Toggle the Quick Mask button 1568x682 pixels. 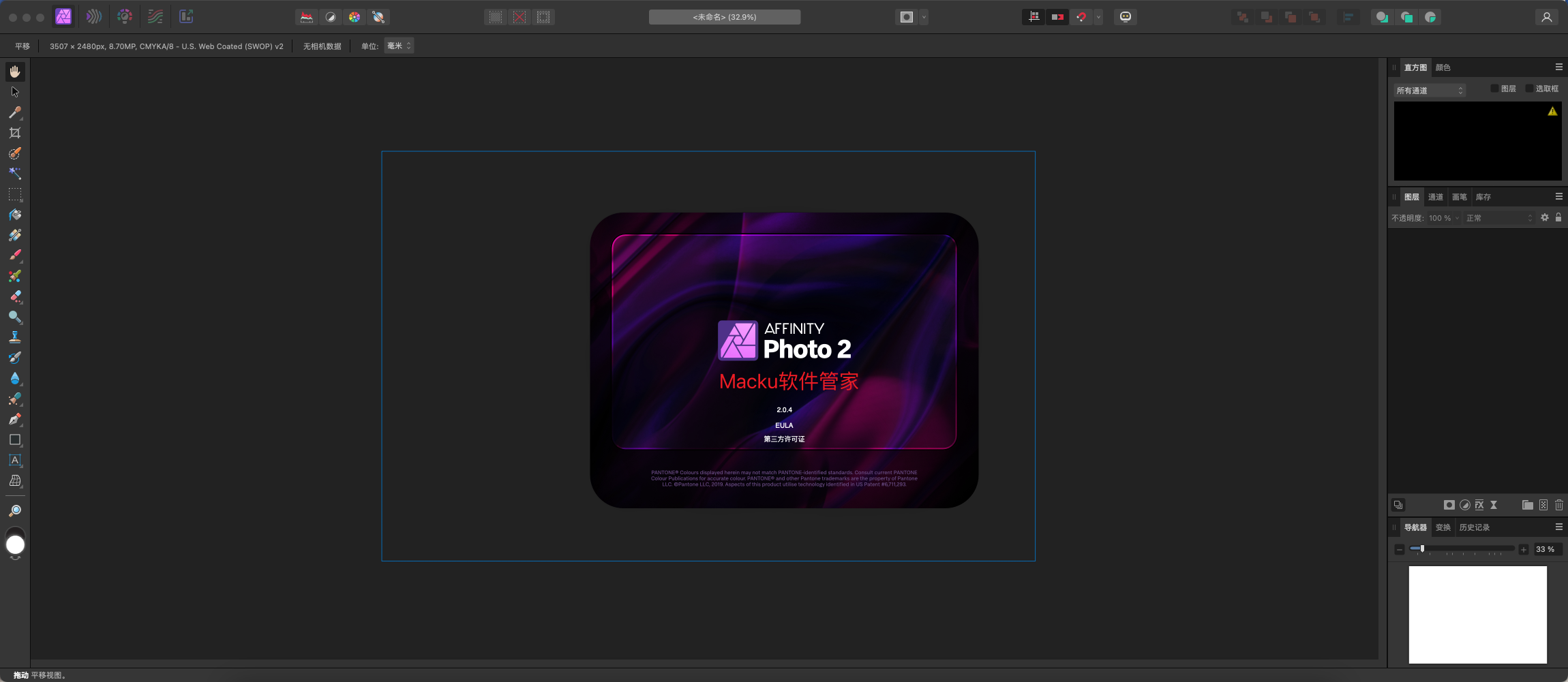(x=907, y=17)
